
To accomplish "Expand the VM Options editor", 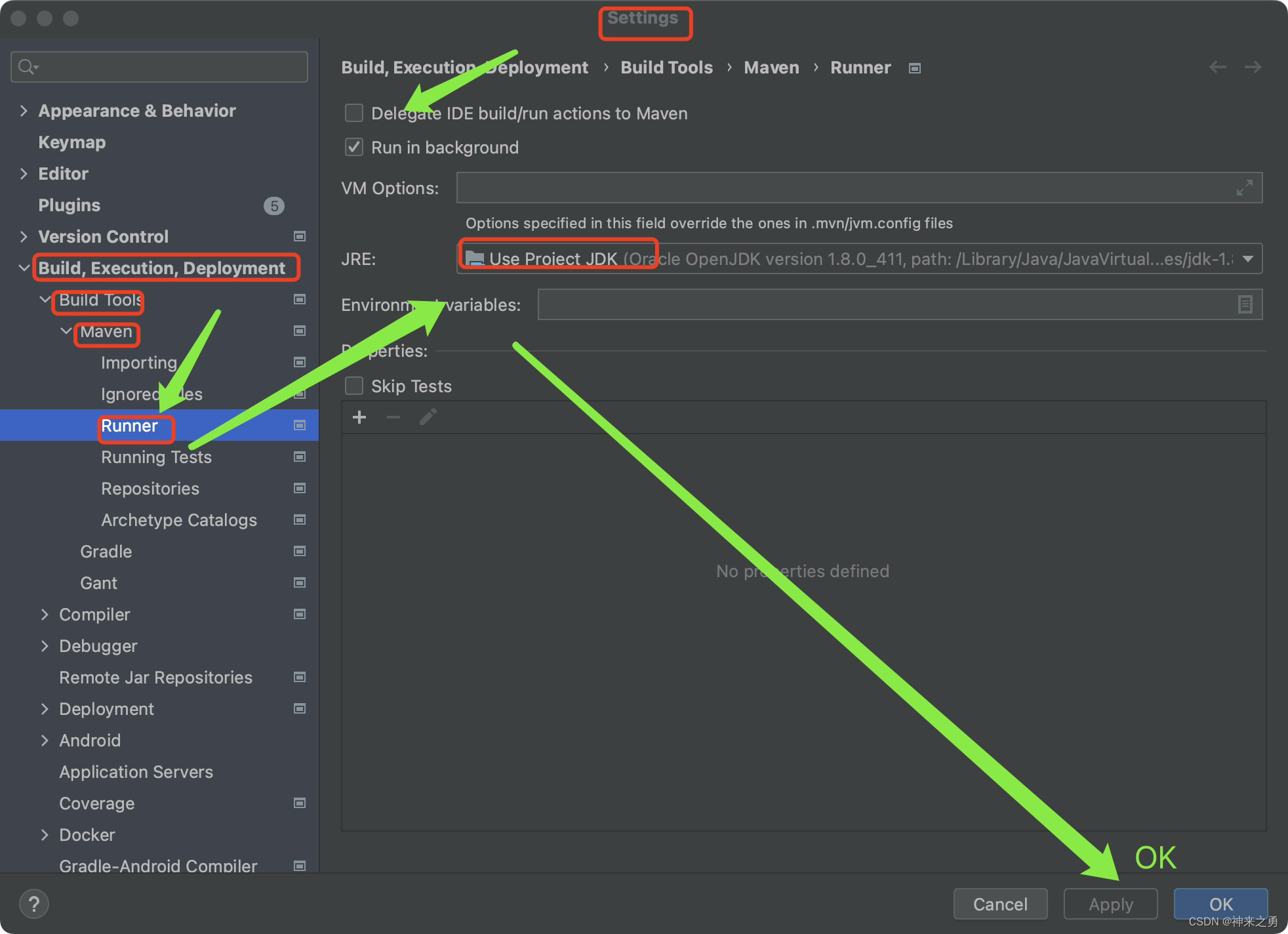I will (1243, 188).
